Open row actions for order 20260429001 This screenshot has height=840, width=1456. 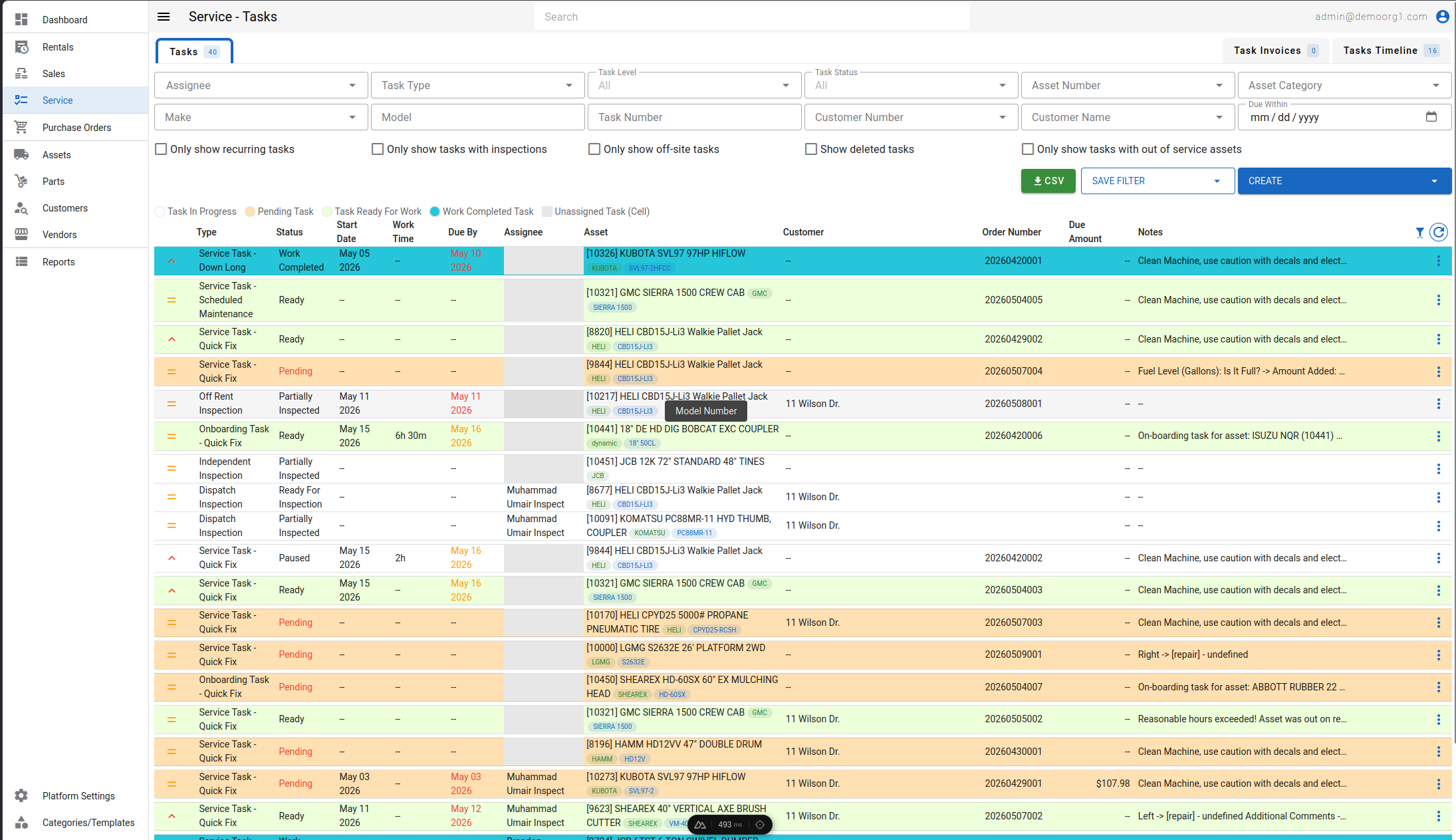coord(1439,784)
